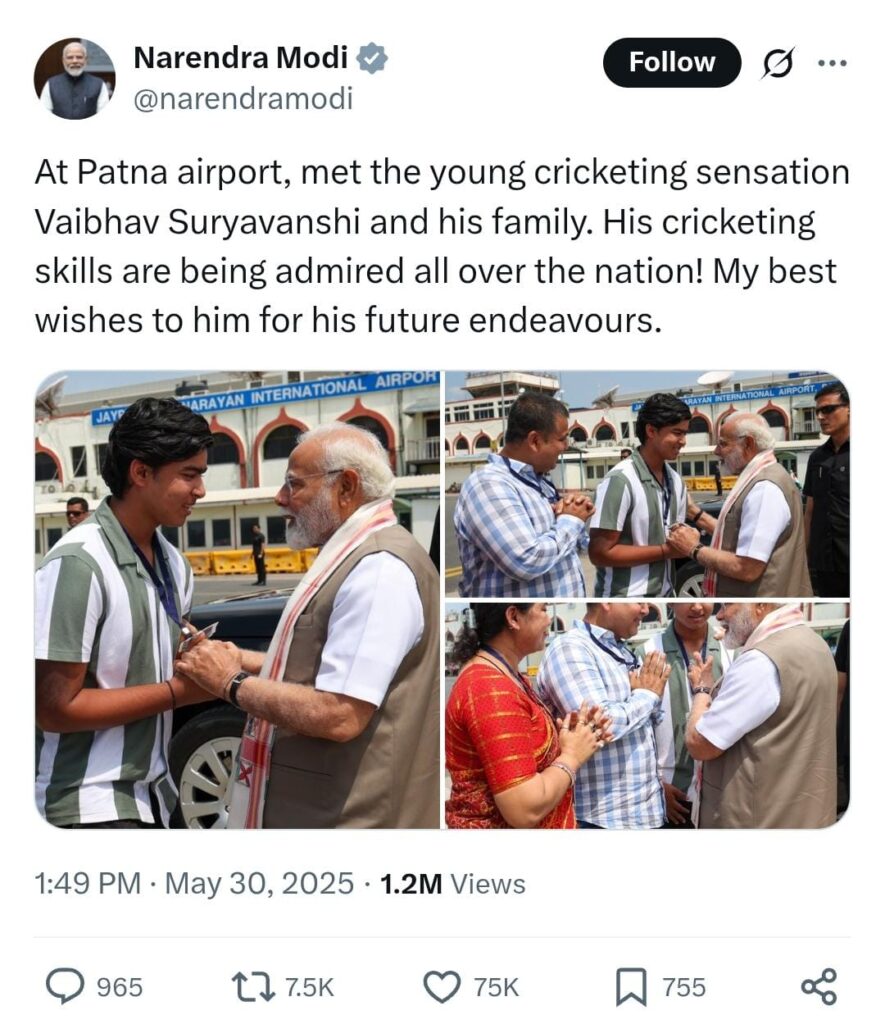Viewport: 885px width, 1024px height.
Task: Click the Narendra Modi display name
Action: click(240, 57)
